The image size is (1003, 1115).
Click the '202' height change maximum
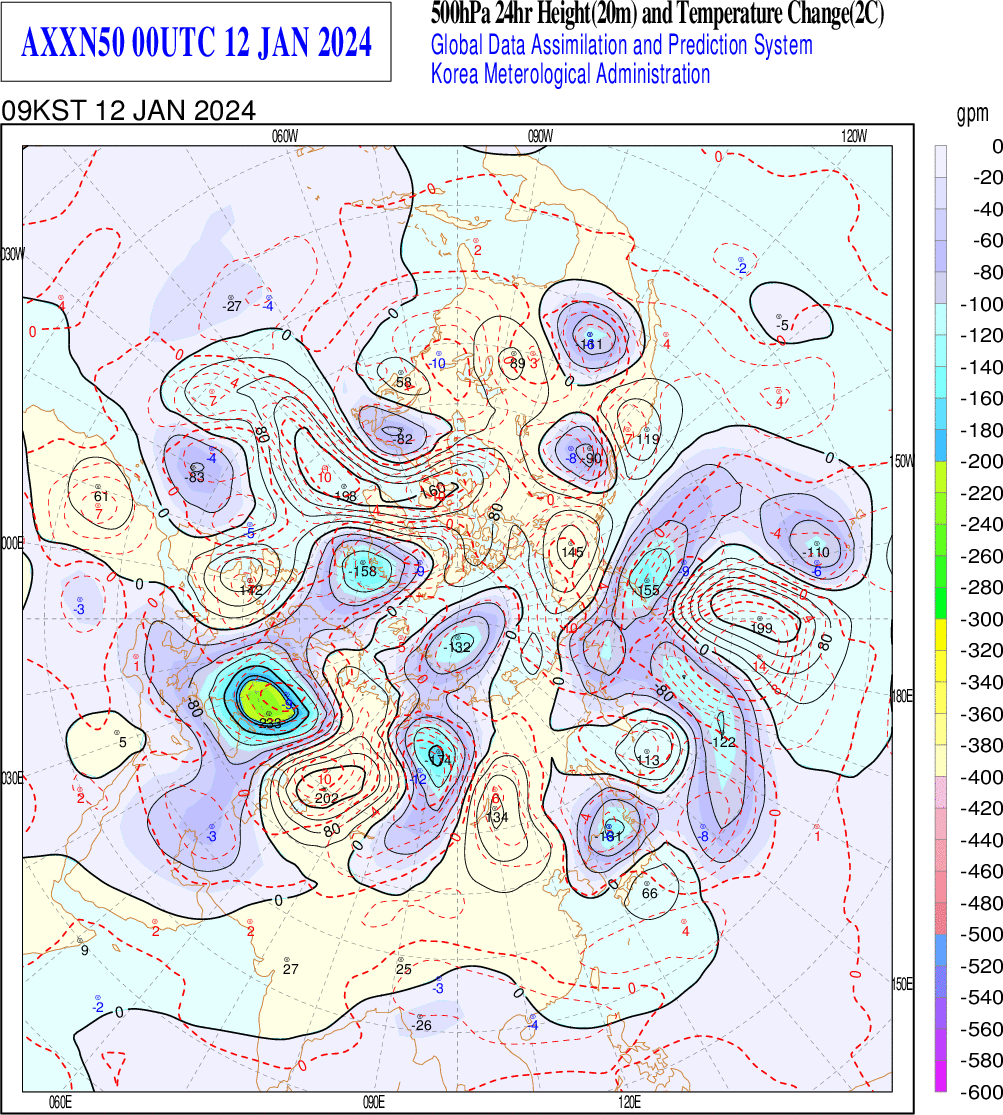point(327,799)
